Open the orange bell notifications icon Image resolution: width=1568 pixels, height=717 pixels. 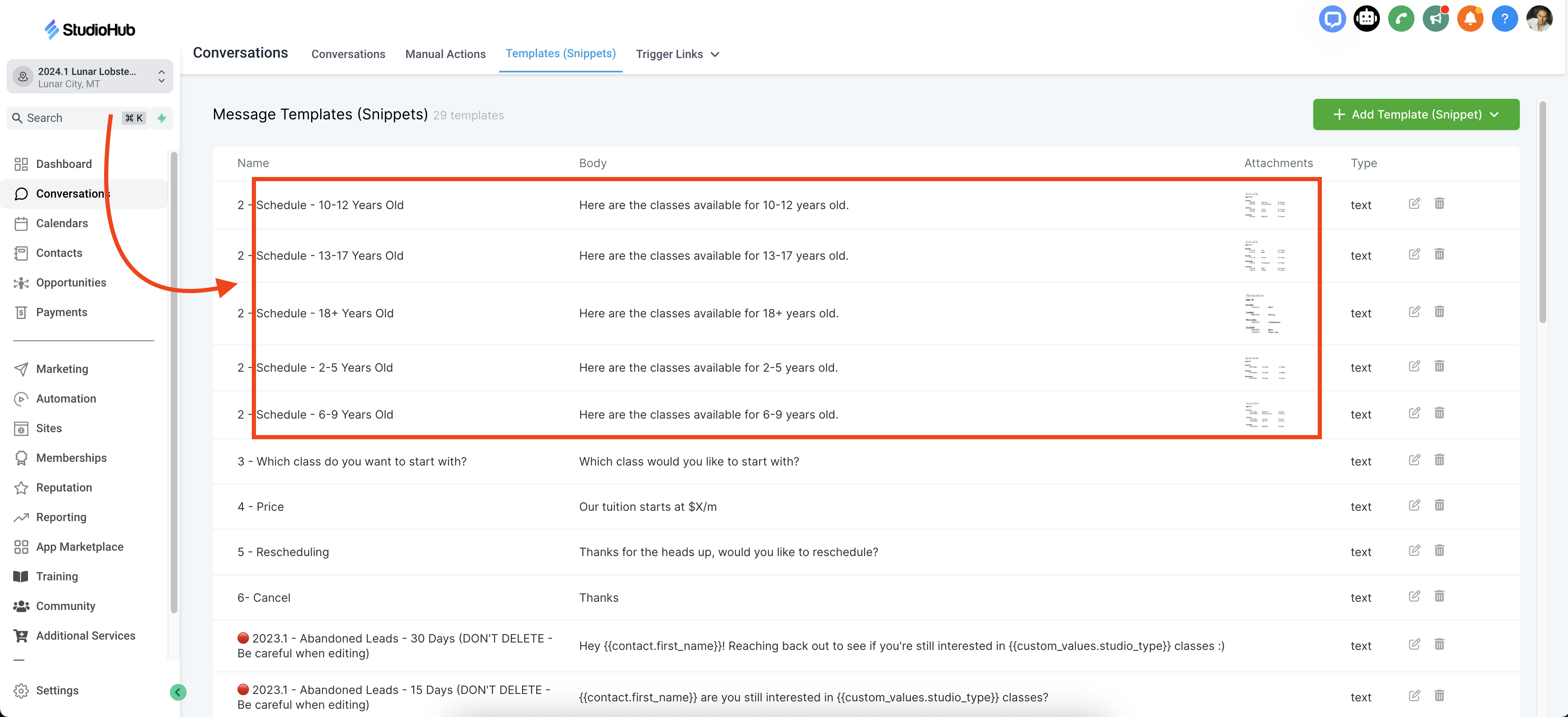point(1470,19)
